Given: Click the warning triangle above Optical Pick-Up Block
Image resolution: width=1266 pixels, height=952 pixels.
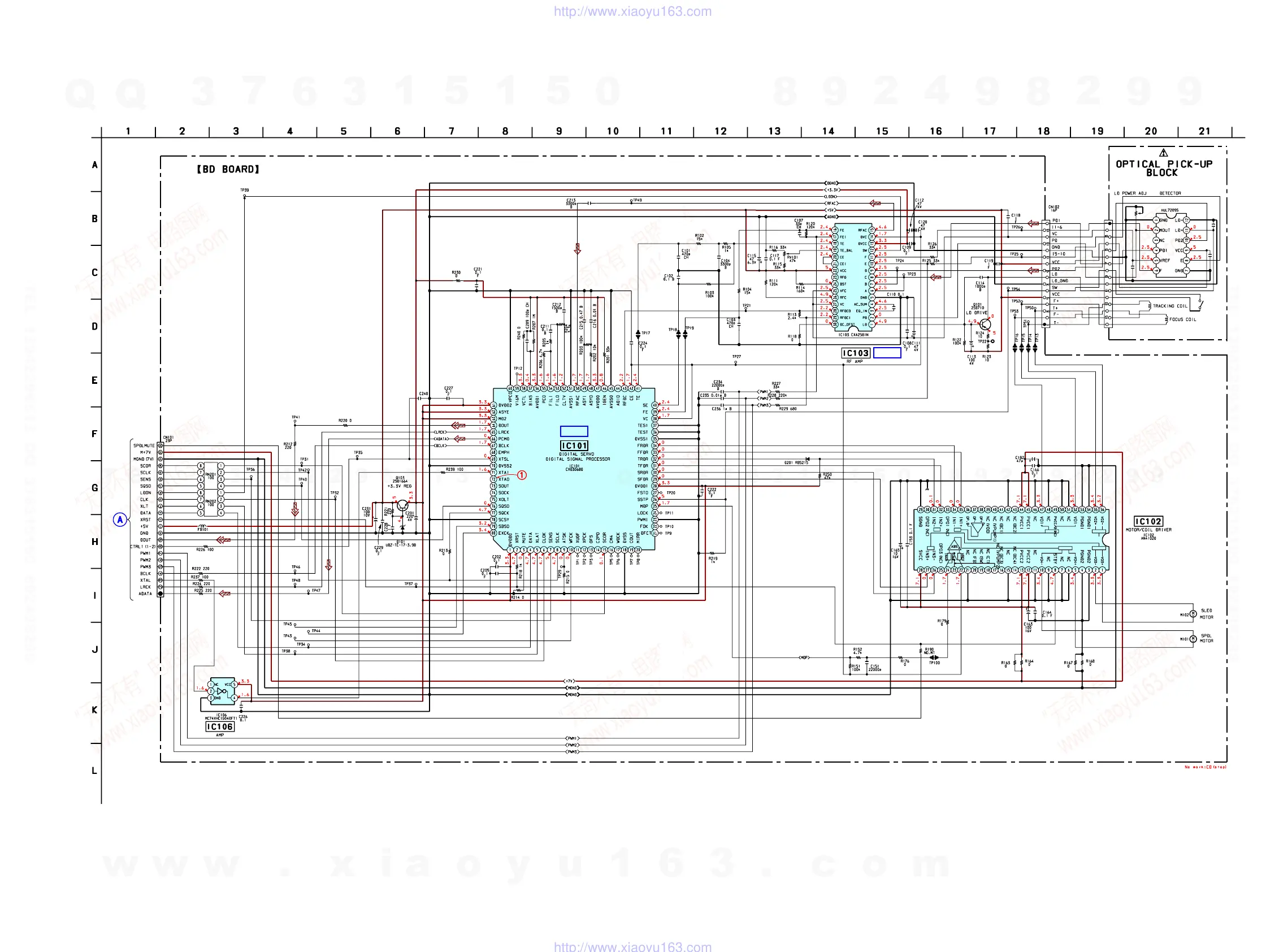Looking at the screenshot, I should [1163, 153].
